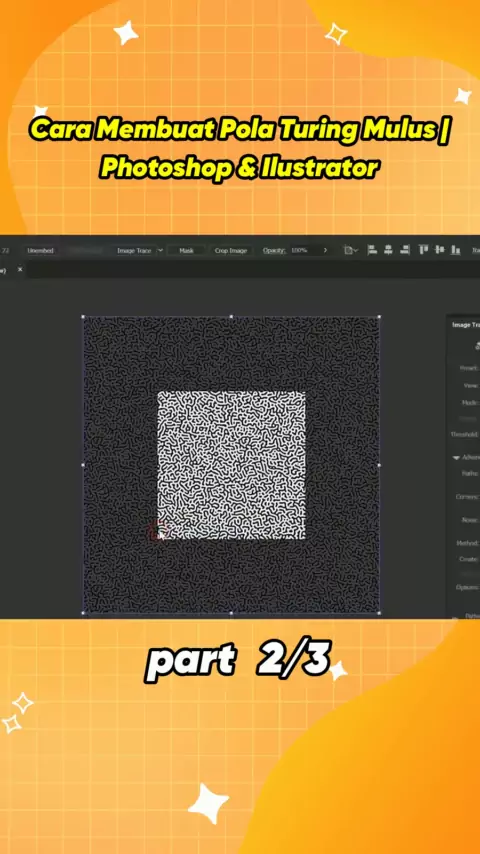Screen dimensions: 480x854
Task: Click the vertical align bottom icon
Action: click(455, 250)
